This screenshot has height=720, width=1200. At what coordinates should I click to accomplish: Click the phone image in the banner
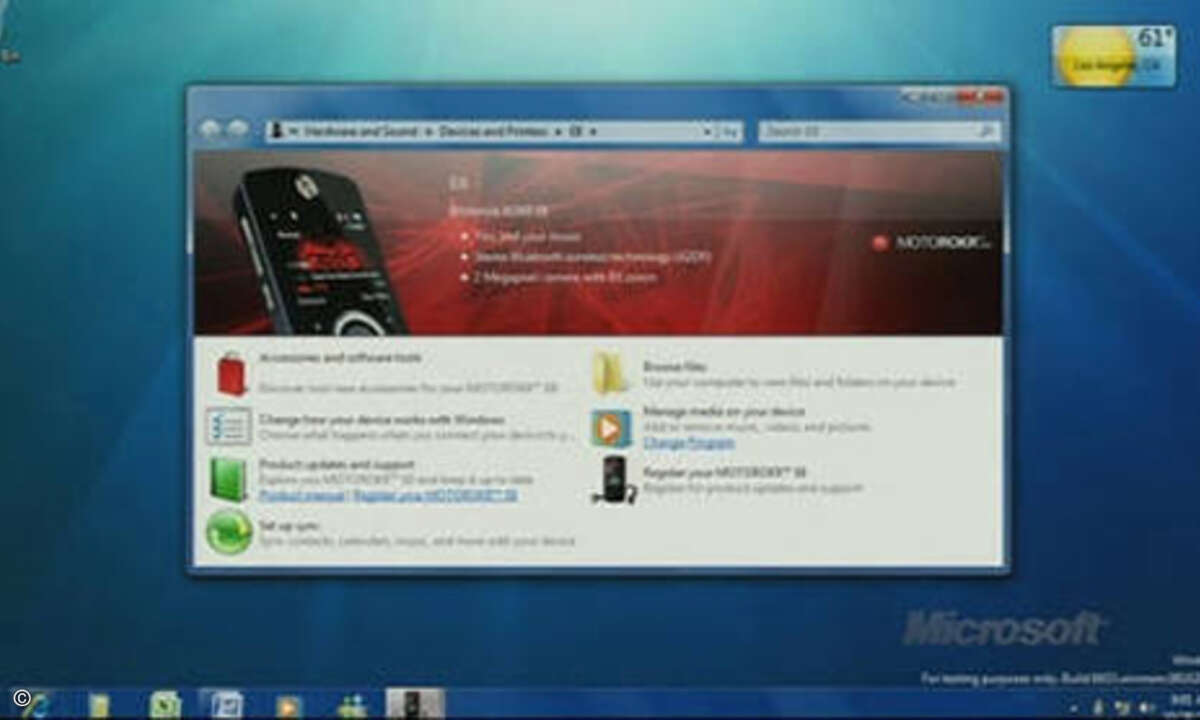coord(318,250)
